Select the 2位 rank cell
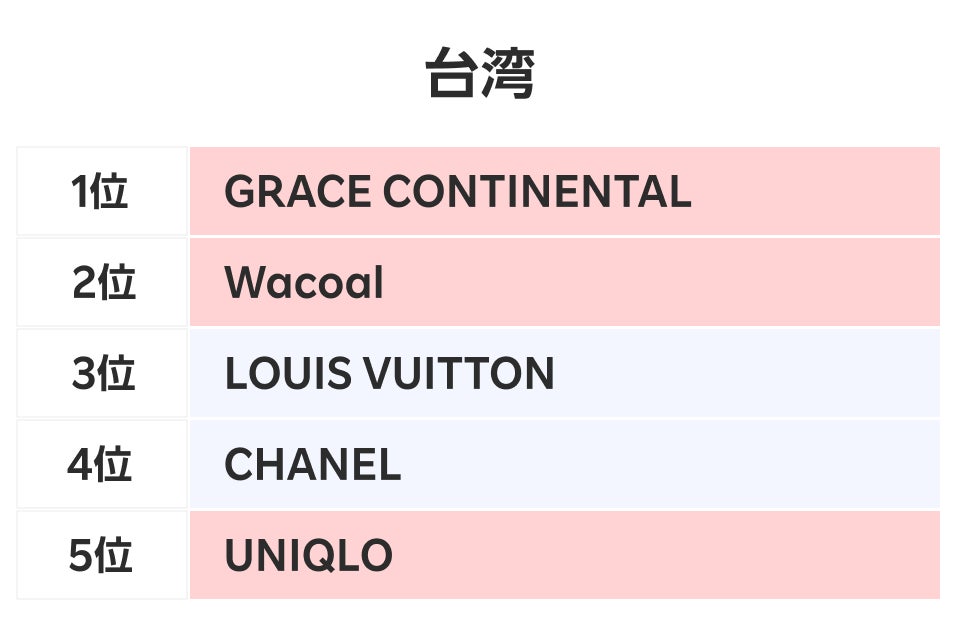 [x=101, y=283]
